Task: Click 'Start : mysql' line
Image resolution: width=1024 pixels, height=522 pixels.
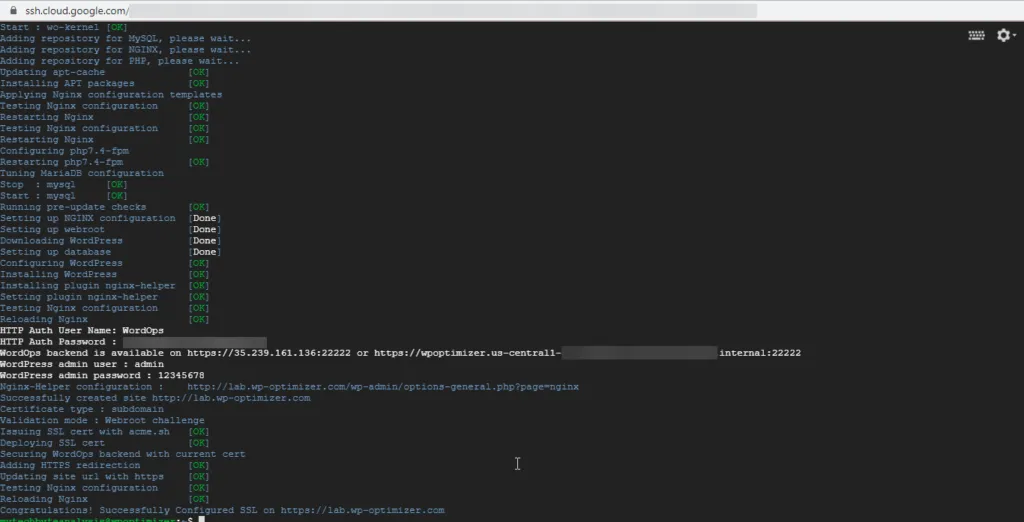Action: coord(64,196)
